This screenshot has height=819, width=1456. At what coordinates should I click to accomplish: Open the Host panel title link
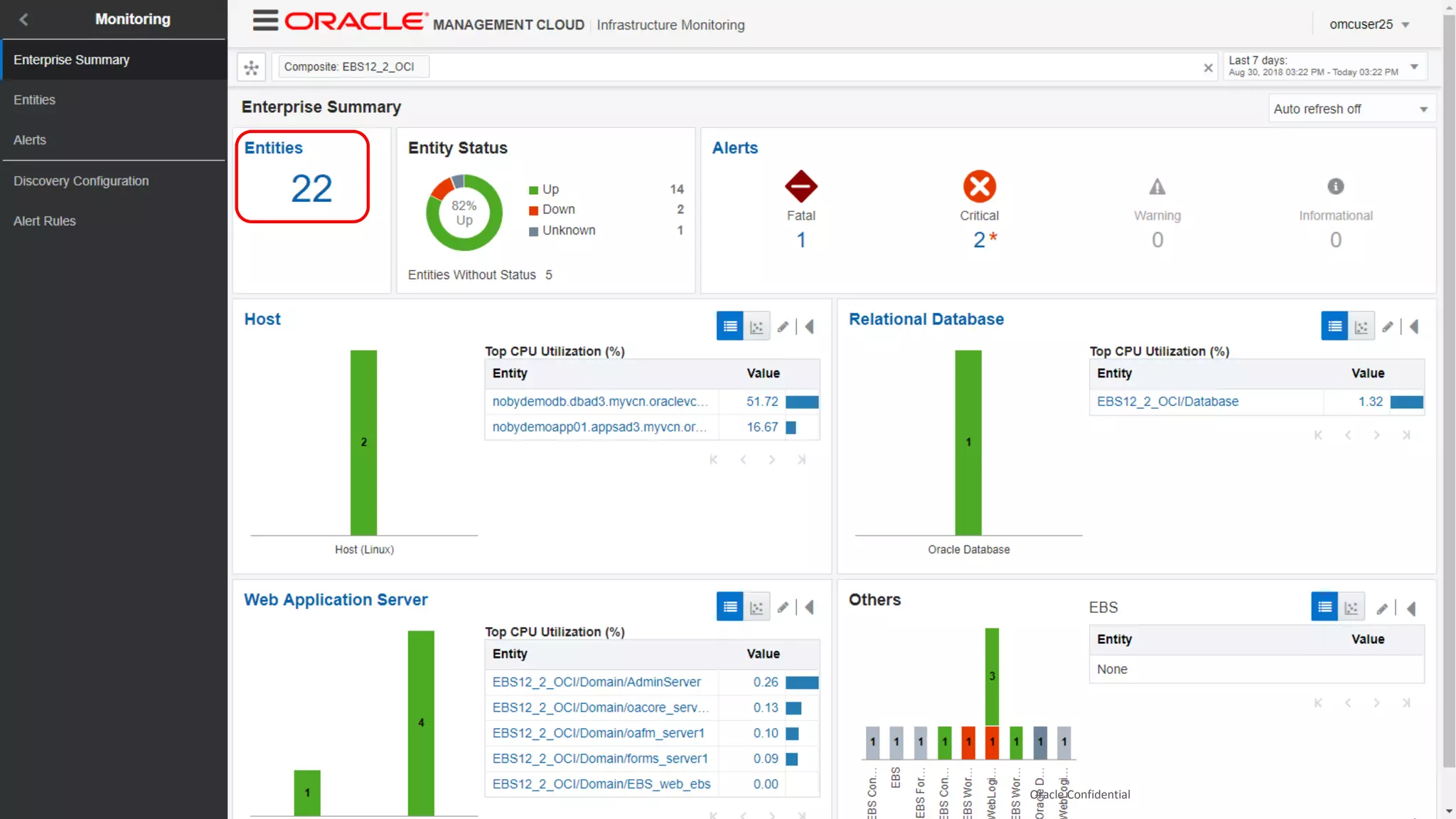(x=262, y=319)
